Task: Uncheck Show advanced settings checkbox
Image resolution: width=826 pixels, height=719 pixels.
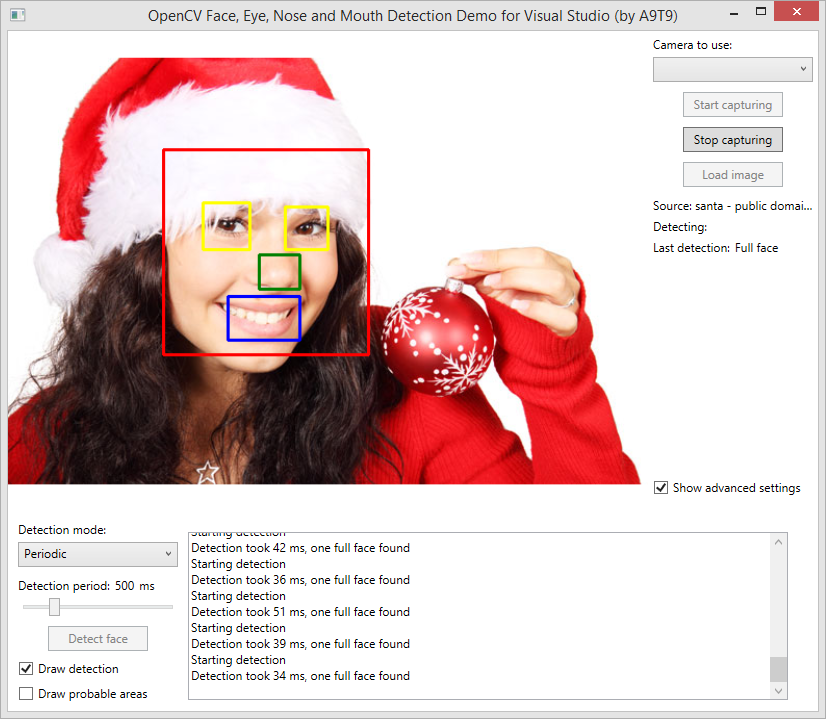Action: [x=661, y=488]
